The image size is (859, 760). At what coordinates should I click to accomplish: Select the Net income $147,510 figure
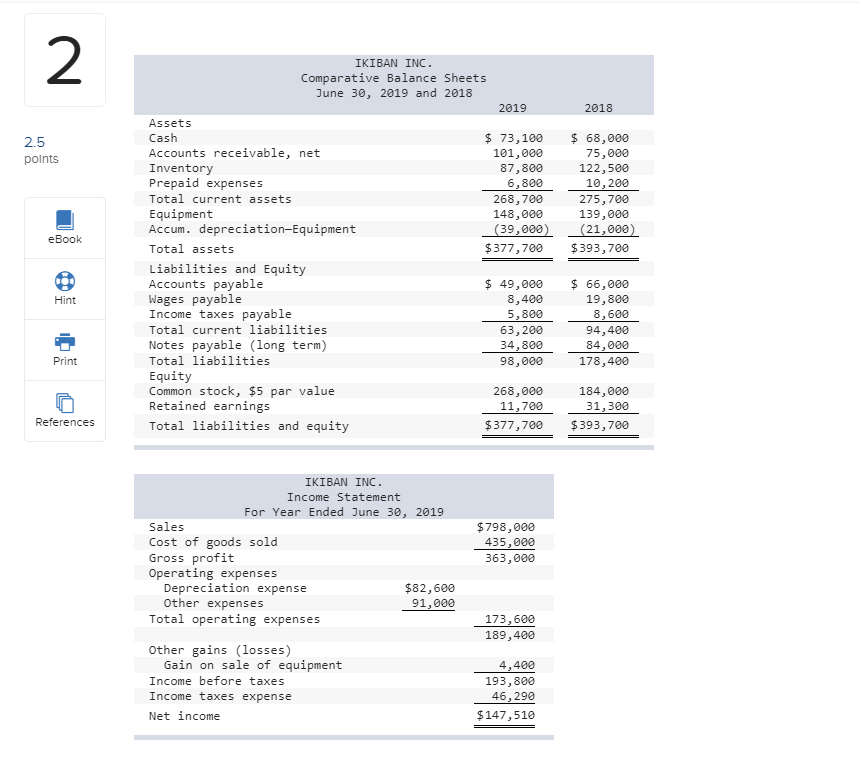(504, 715)
